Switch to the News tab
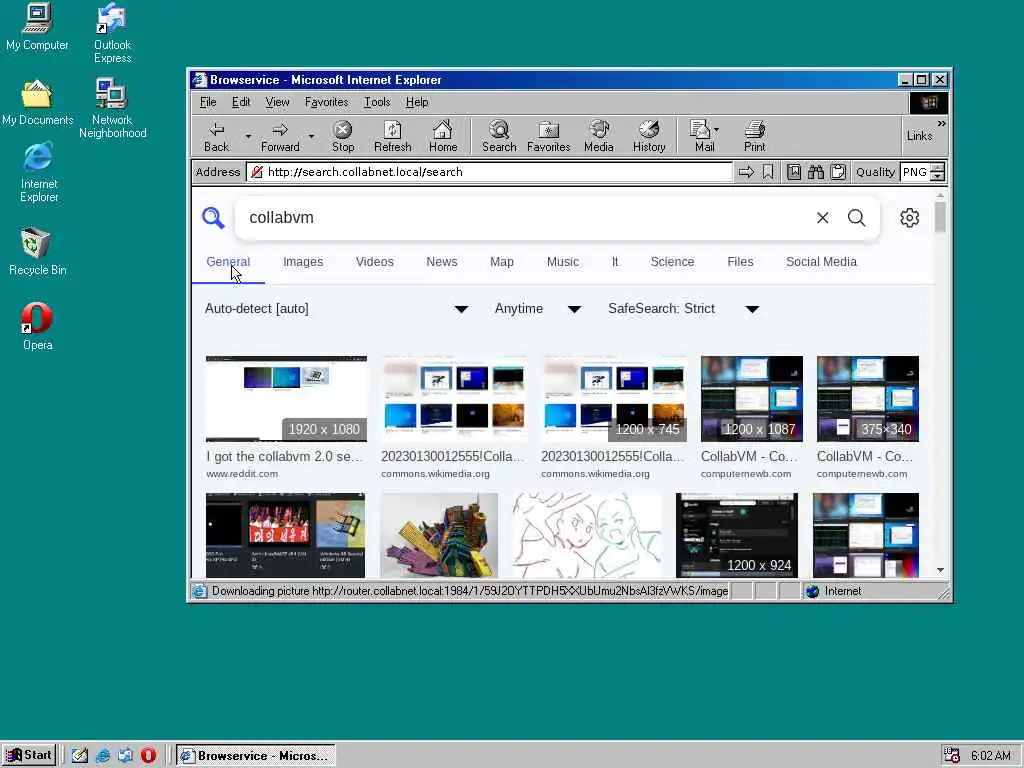Screen dimensions: 1024x768 coord(441,262)
